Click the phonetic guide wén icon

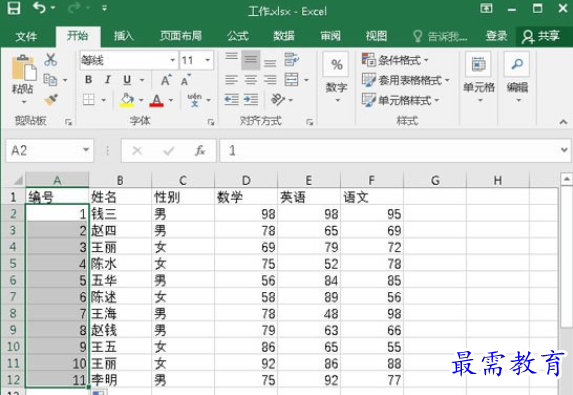click(x=194, y=100)
